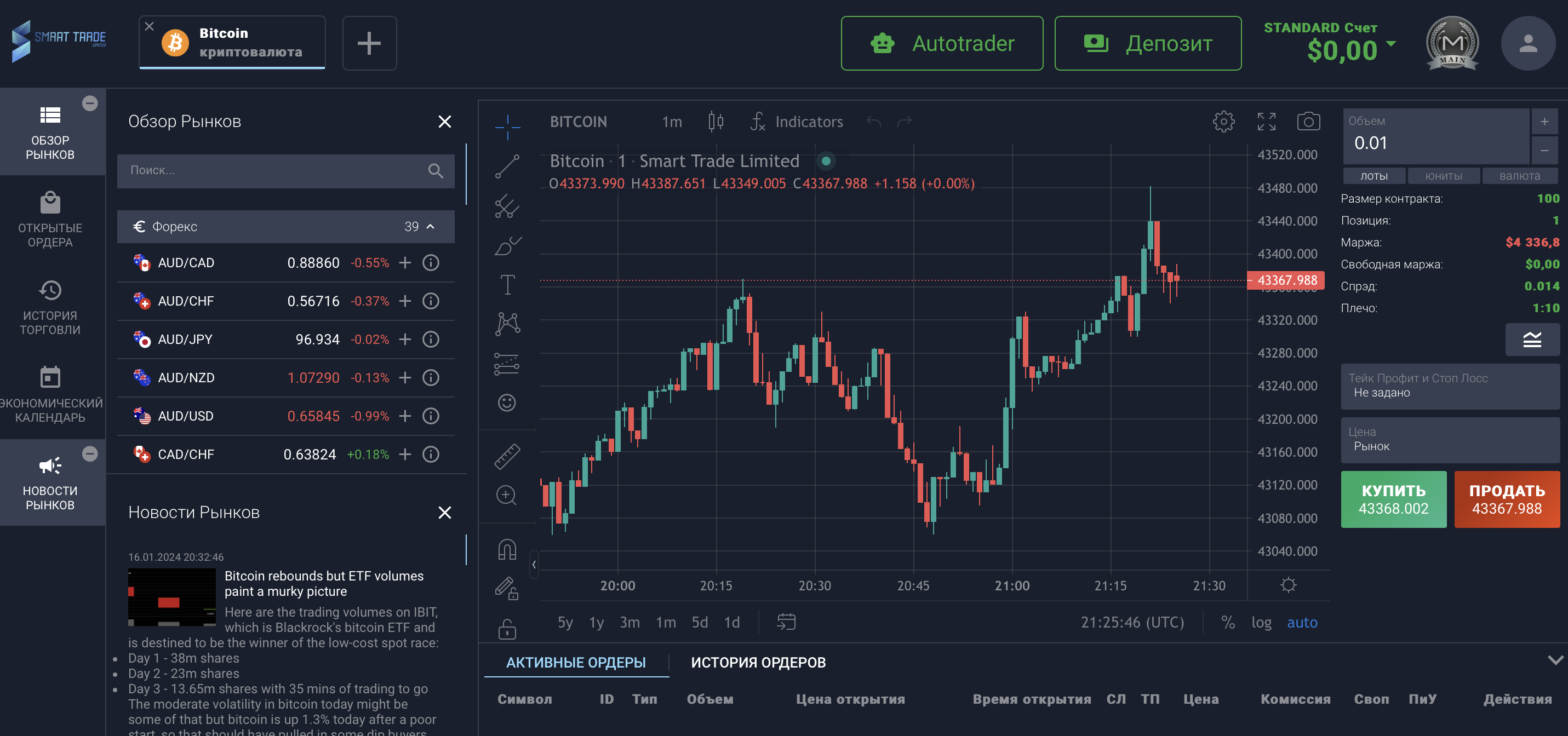The image size is (1568, 736).
Task: Sell Bitcoin with ПРОДАТЬ button
Action: (x=1507, y=499)
